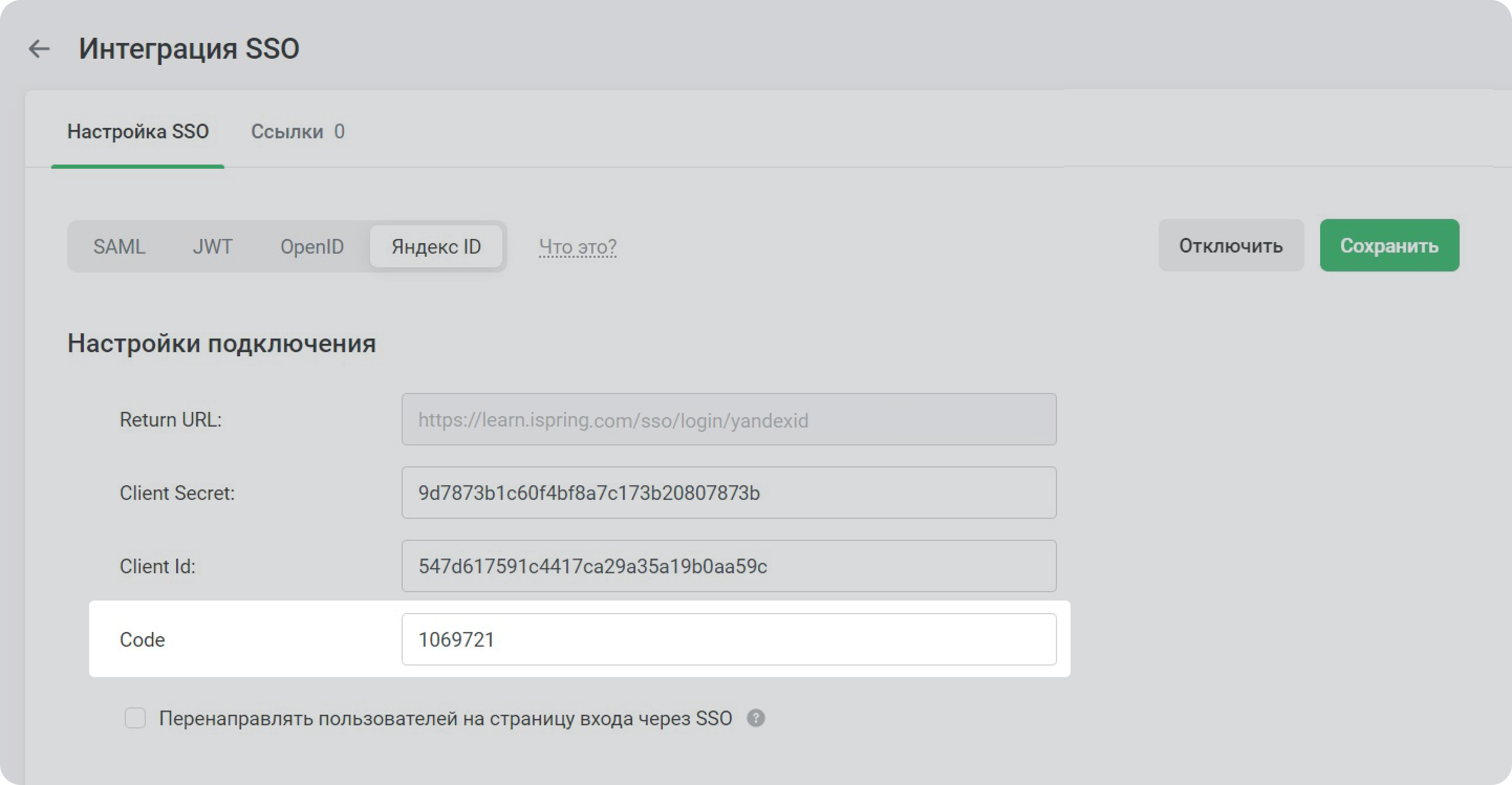The width and height of the screenshot is (1512, 785).
Task: Click the Client Secret: label
Action: (177, 493)
